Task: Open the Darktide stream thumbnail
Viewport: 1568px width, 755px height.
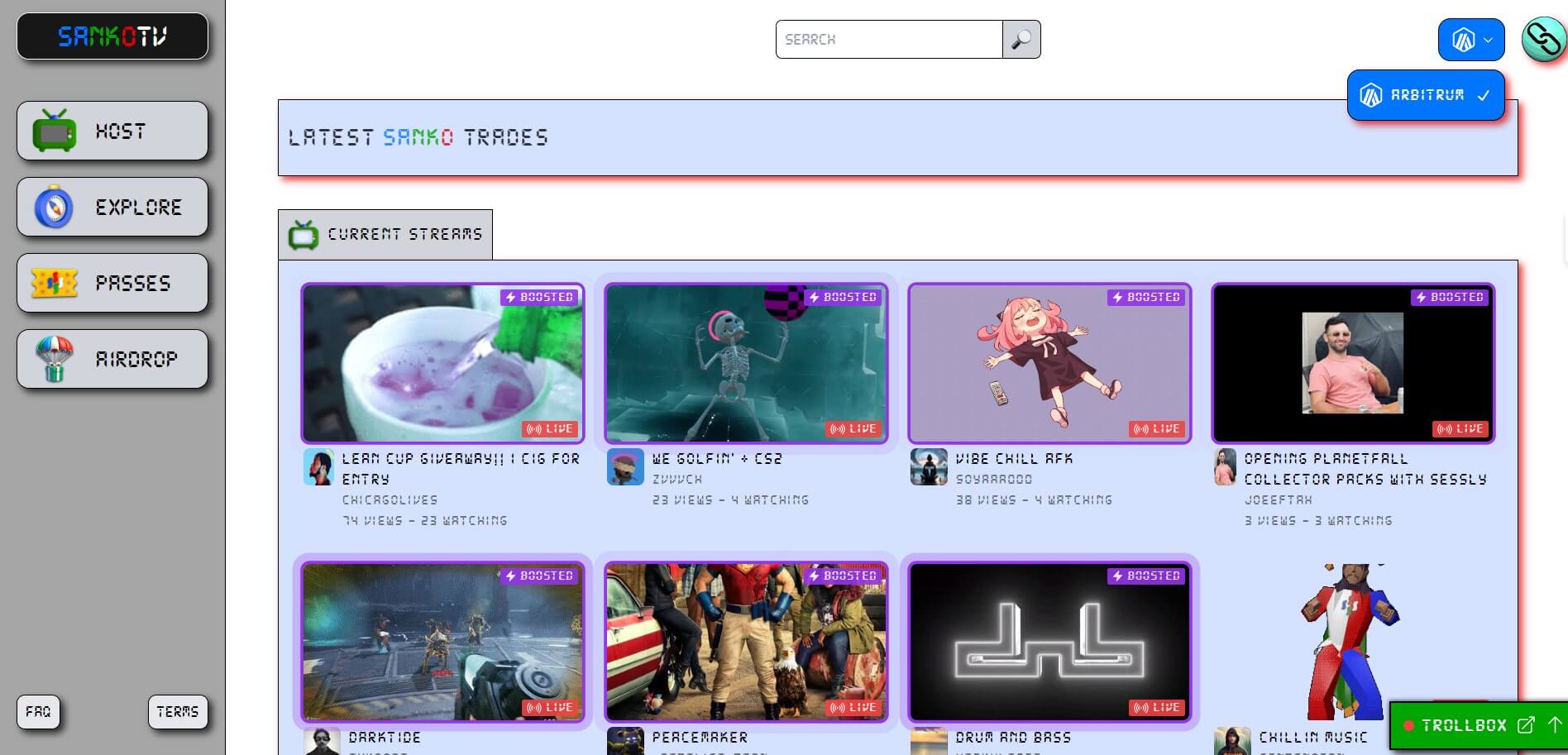Action: tap(443, 642)
